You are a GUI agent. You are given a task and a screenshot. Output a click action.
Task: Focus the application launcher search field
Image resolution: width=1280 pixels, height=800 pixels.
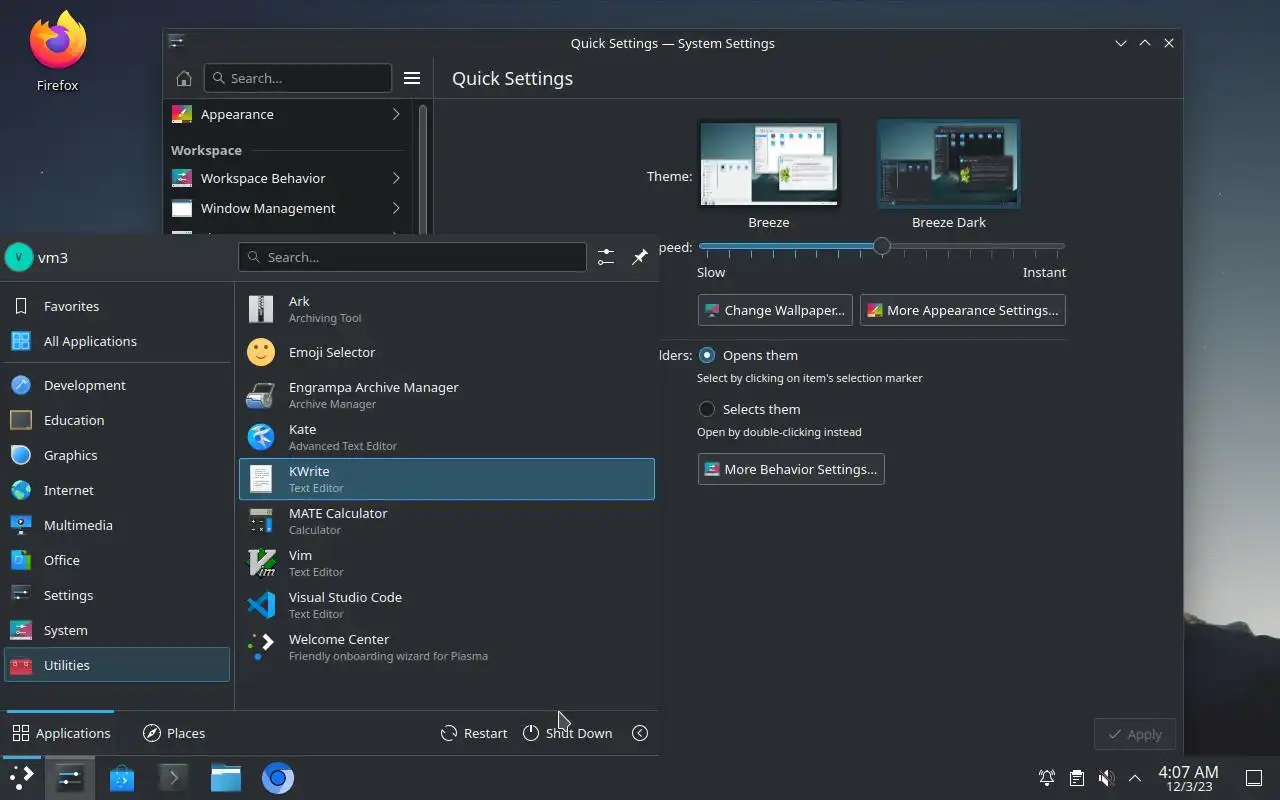pos(412,257)
